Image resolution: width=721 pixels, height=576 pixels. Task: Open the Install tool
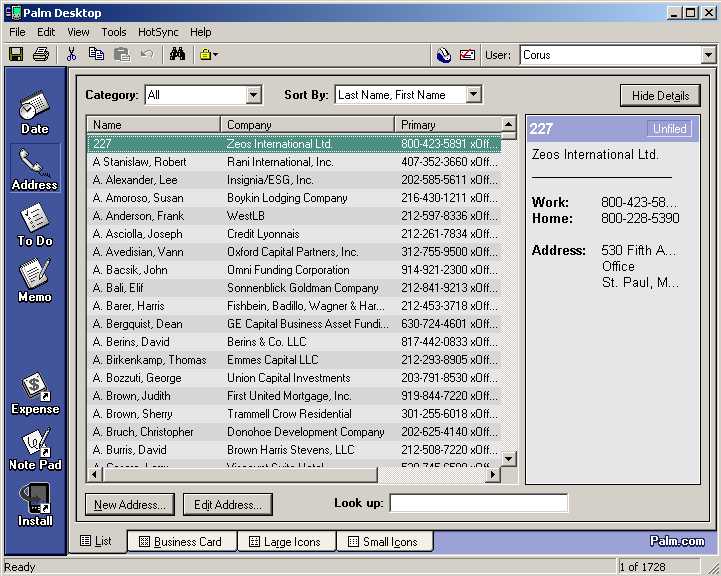35,505
